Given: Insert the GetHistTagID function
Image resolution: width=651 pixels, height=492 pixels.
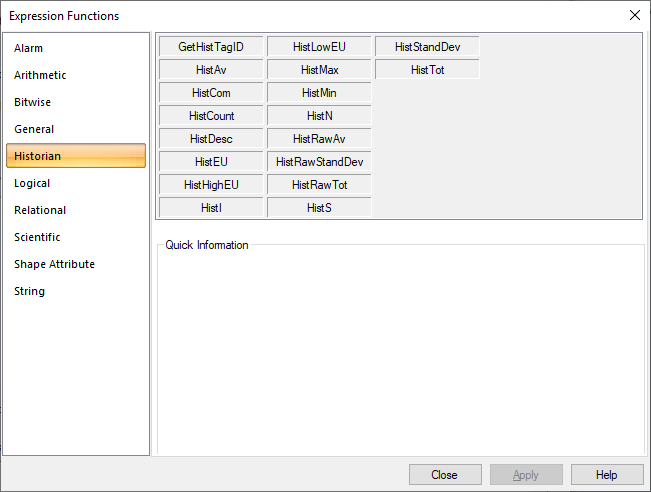Looking at the screenshot, I should pyautogui.click(x=211, y=47).
